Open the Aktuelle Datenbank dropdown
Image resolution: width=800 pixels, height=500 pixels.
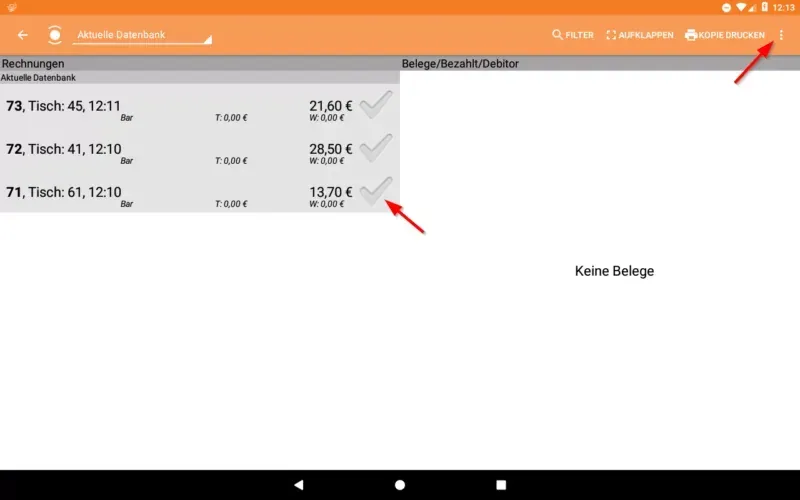point(142,35)
